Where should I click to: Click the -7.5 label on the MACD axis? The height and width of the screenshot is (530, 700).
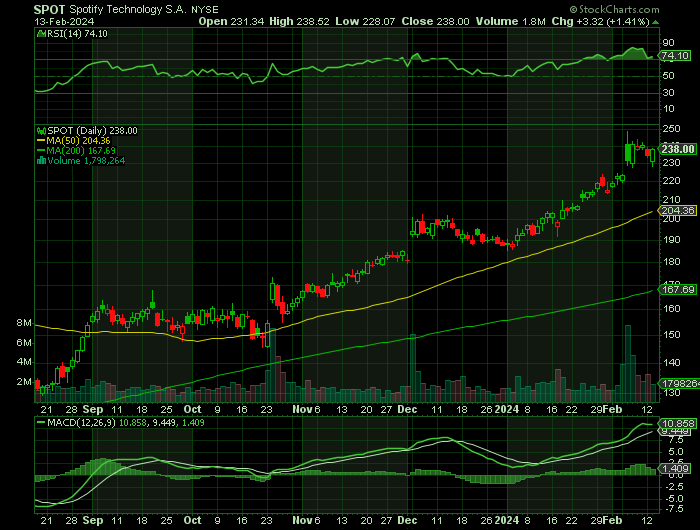(x=675, y=509)
